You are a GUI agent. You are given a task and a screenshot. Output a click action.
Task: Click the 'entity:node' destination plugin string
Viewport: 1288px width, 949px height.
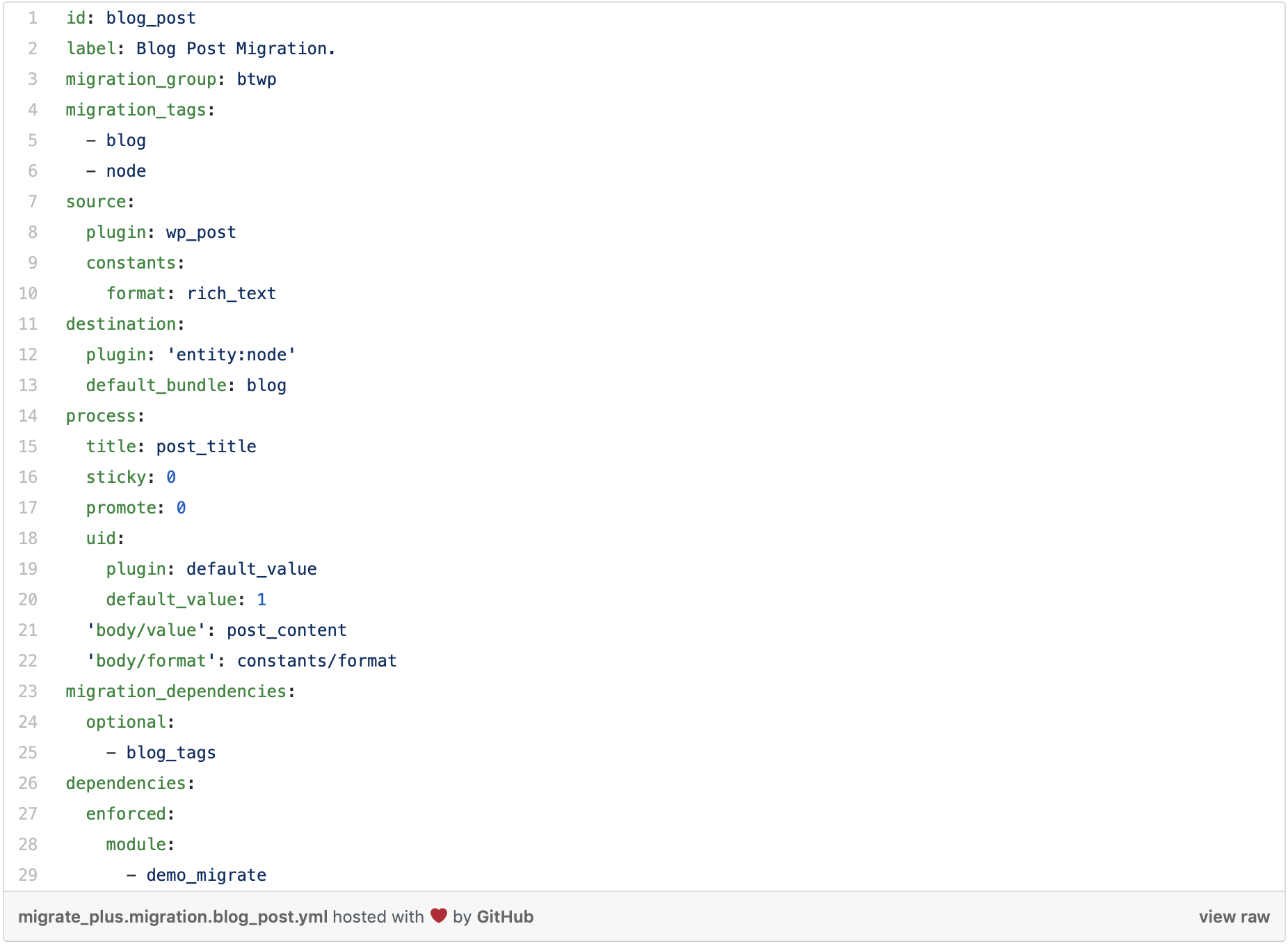pyautogui.click(x=232, y=355)
